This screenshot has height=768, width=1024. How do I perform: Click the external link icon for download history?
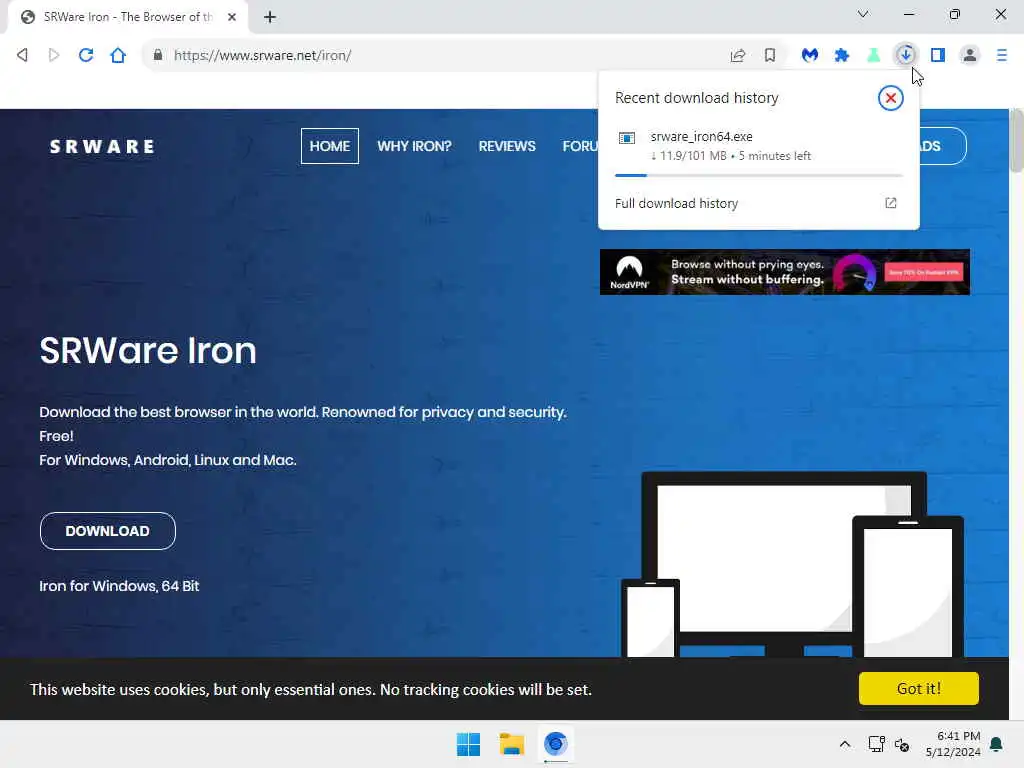891,203
